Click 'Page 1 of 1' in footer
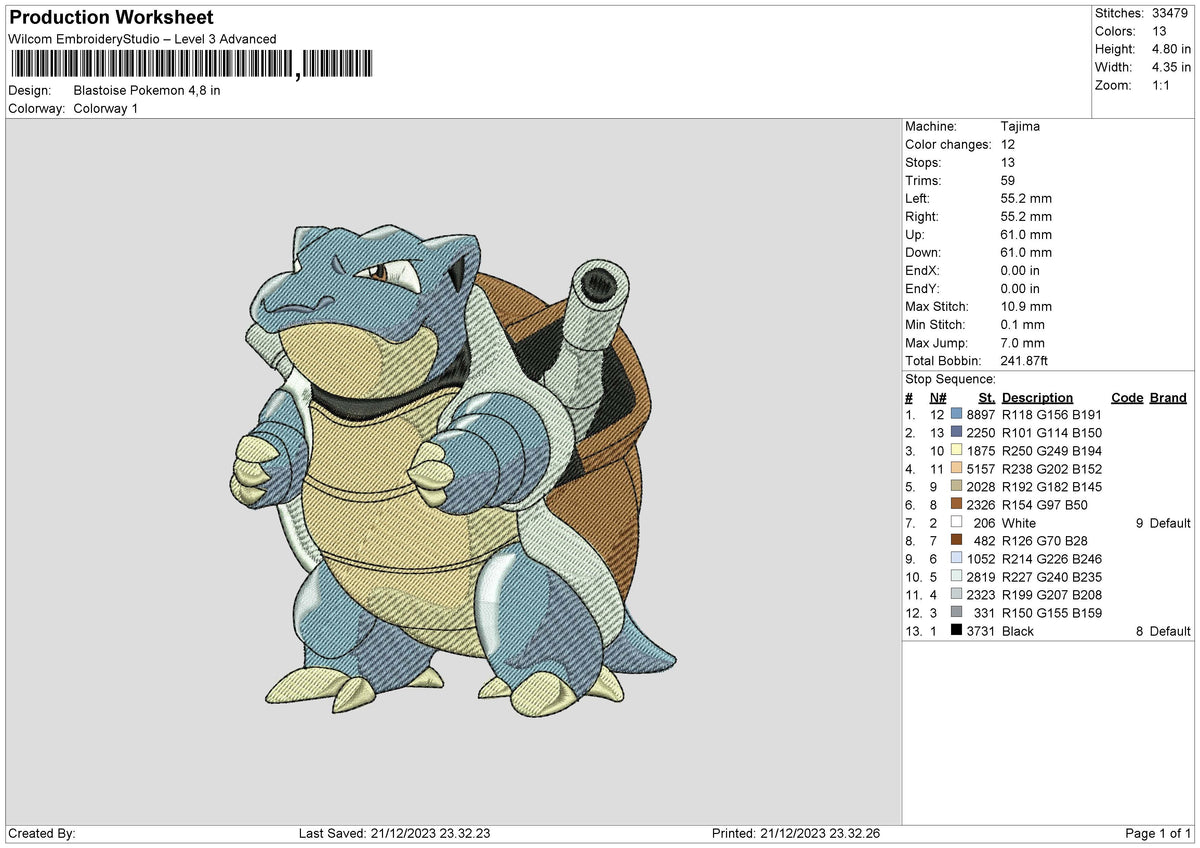Screen dimensions: 1200x848 [x=1158, y=833]
